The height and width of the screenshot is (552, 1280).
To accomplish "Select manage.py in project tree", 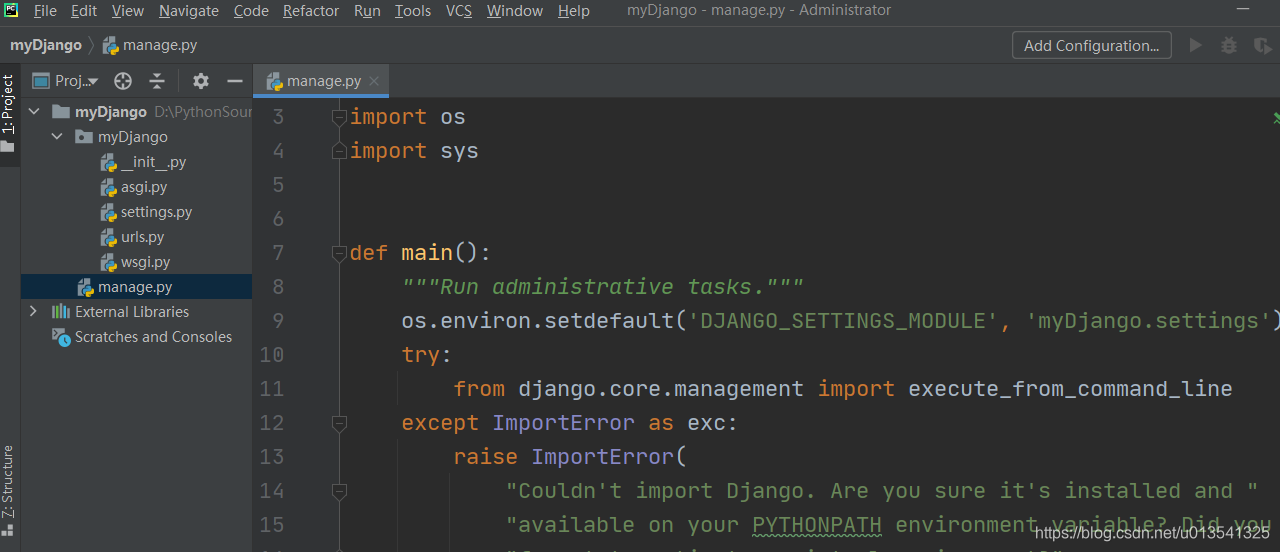I will click(136, 287).
